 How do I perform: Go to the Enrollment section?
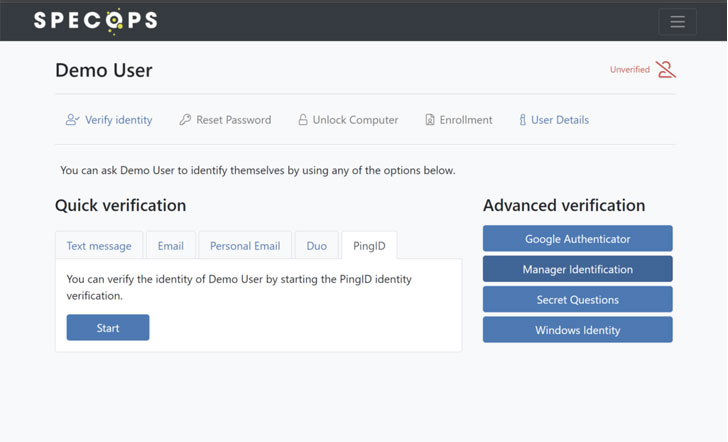(466, 120)
